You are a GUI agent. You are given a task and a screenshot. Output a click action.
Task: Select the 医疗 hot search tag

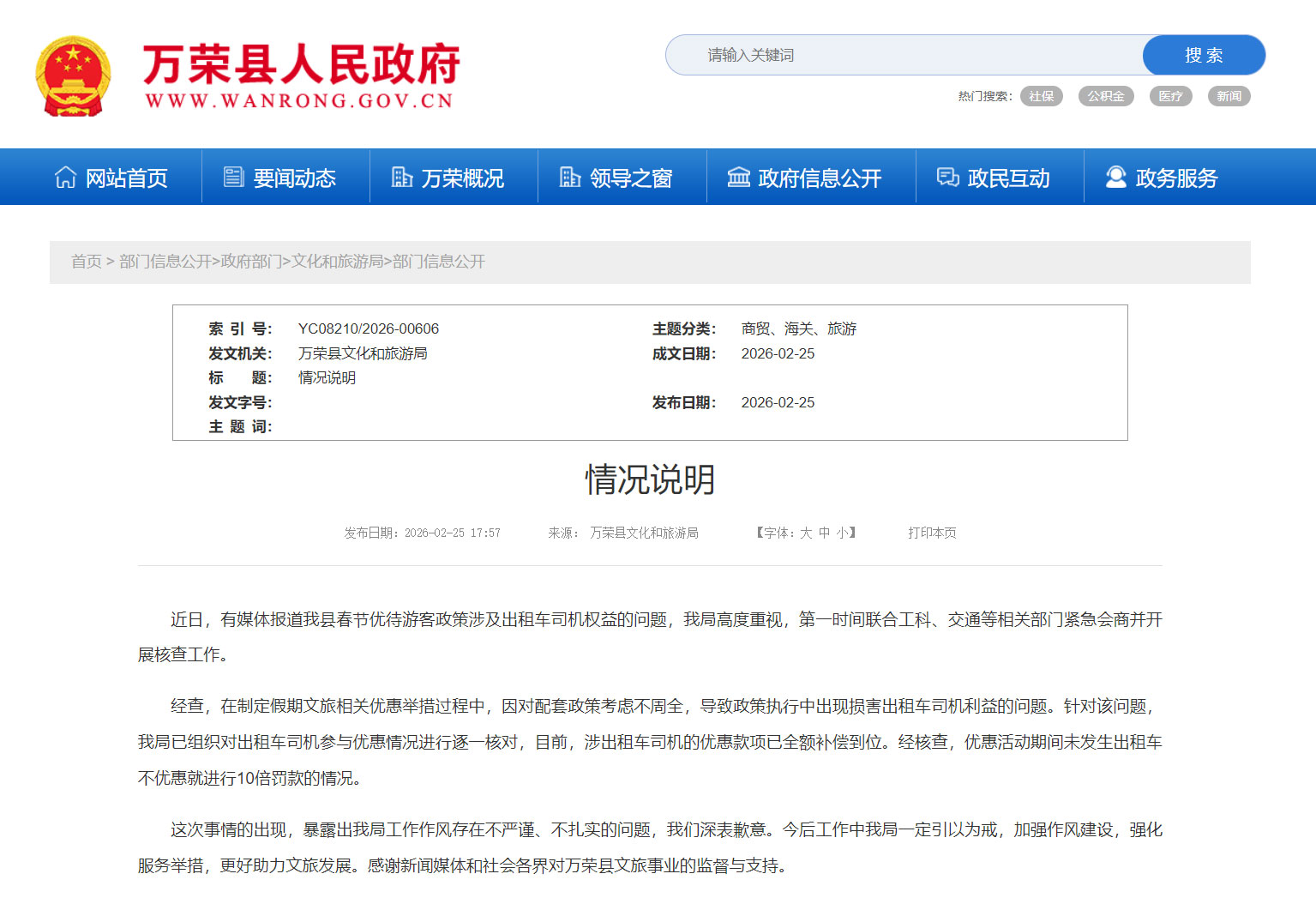(1170, 96)
